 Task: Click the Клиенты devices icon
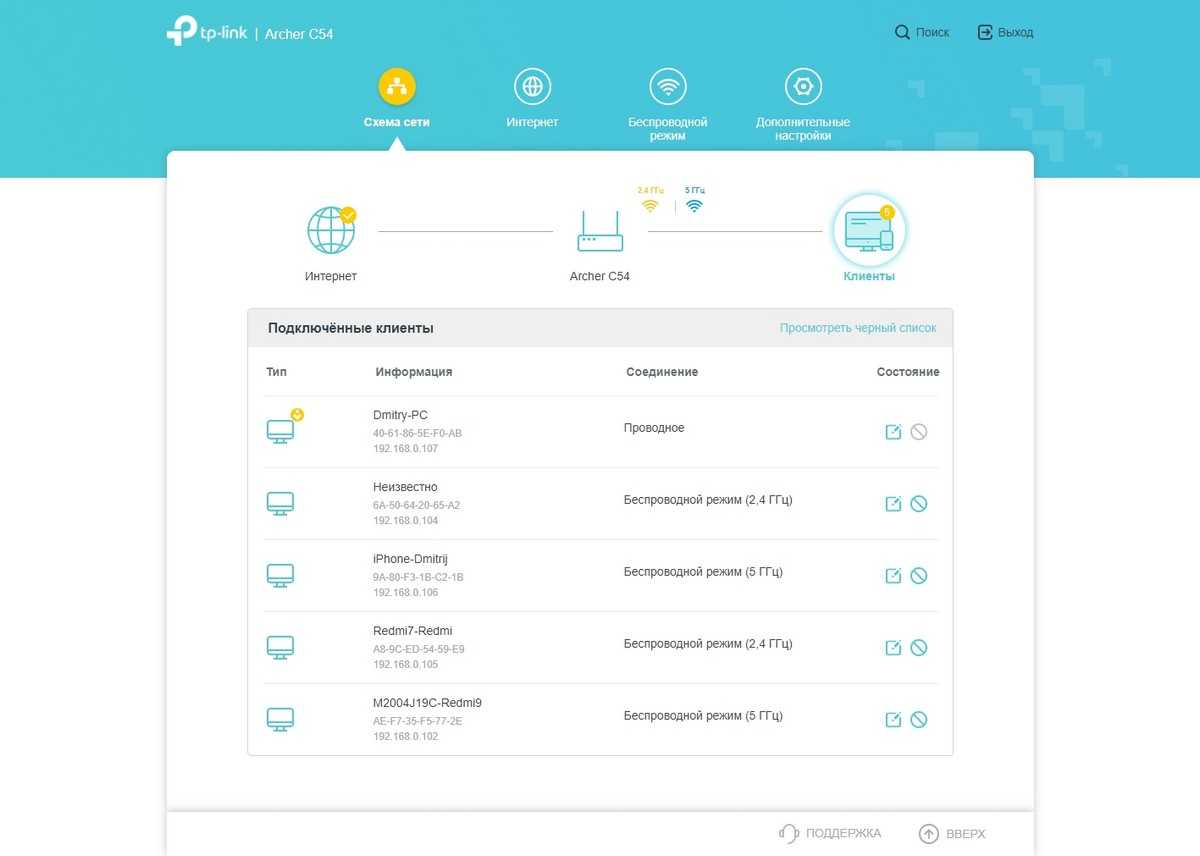pyautogui.click(x=868, y=231)
